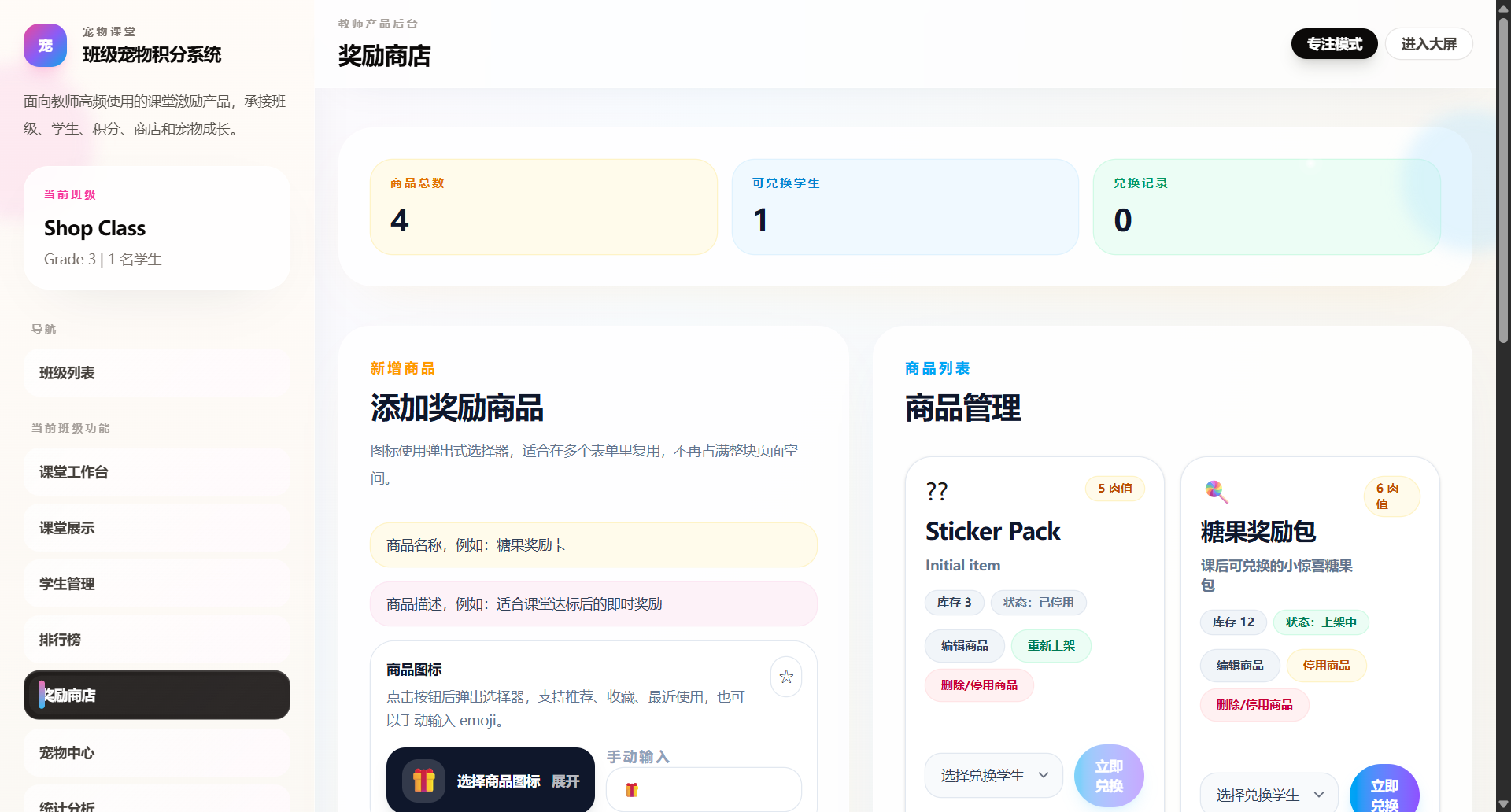Click the 宠 pet logo icon

[45, 45]
